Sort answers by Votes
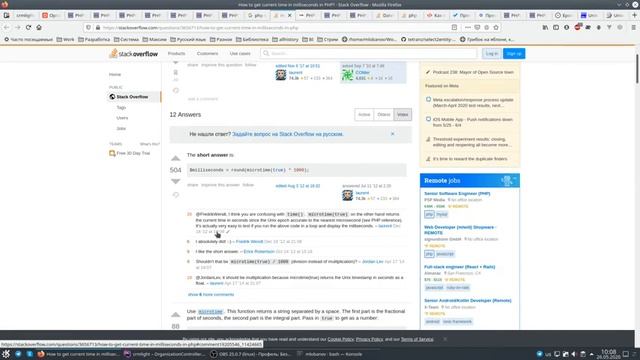 coord(402,115)
